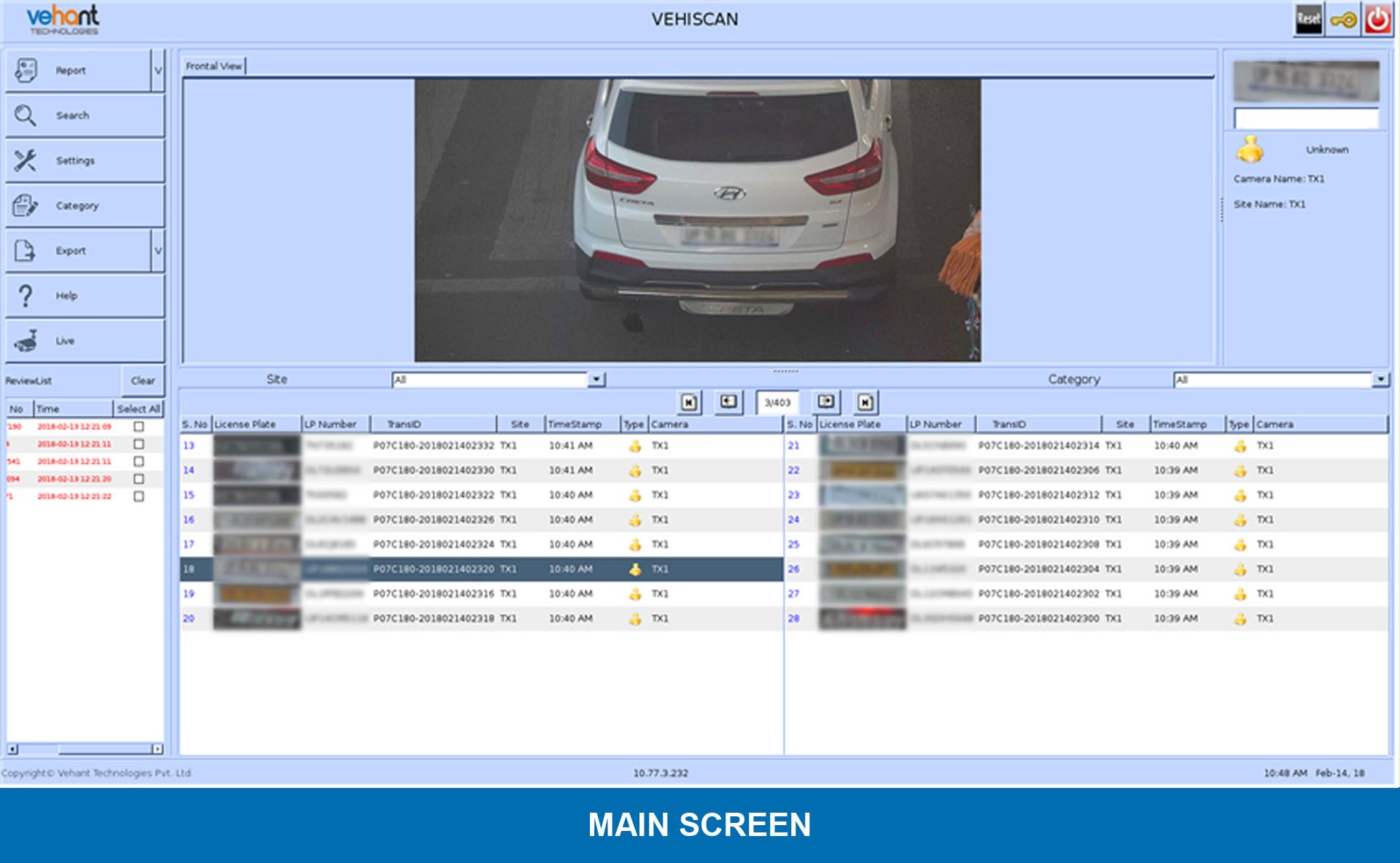Click type icon in row 17
Viewport: 1400px width, 863px height.
coord(635,544)
